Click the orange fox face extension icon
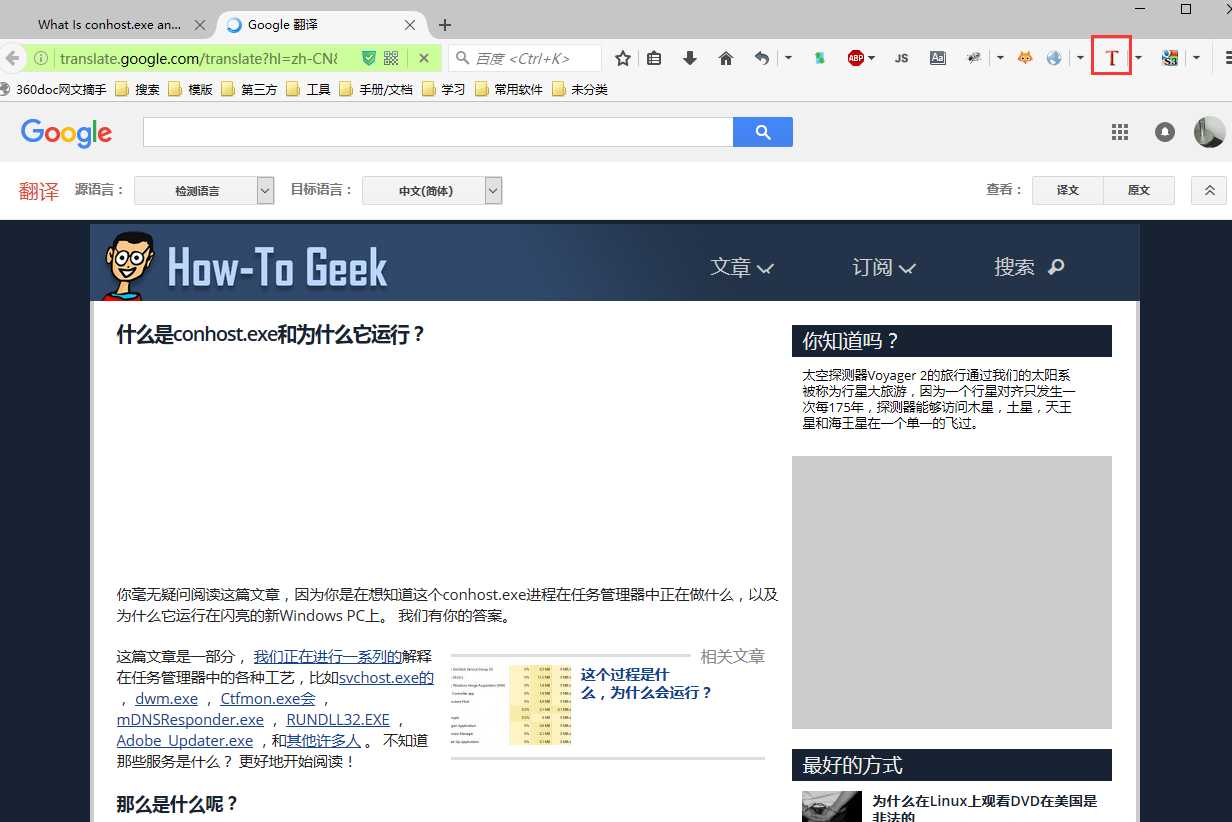 coord(1025,58)
